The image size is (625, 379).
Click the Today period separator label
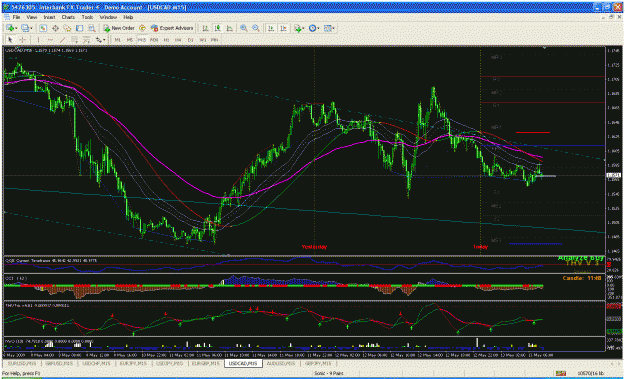click(480, 247)
